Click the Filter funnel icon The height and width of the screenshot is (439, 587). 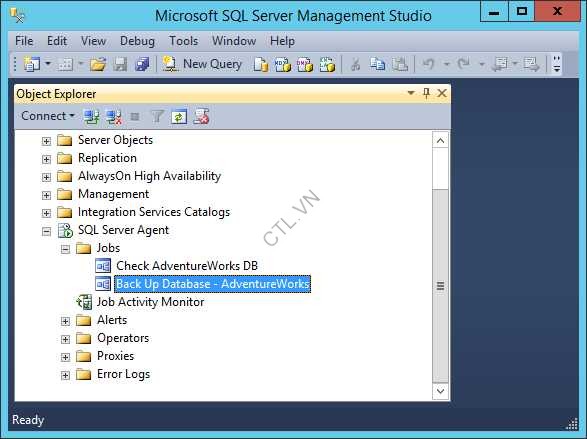(x=157, y=117)
